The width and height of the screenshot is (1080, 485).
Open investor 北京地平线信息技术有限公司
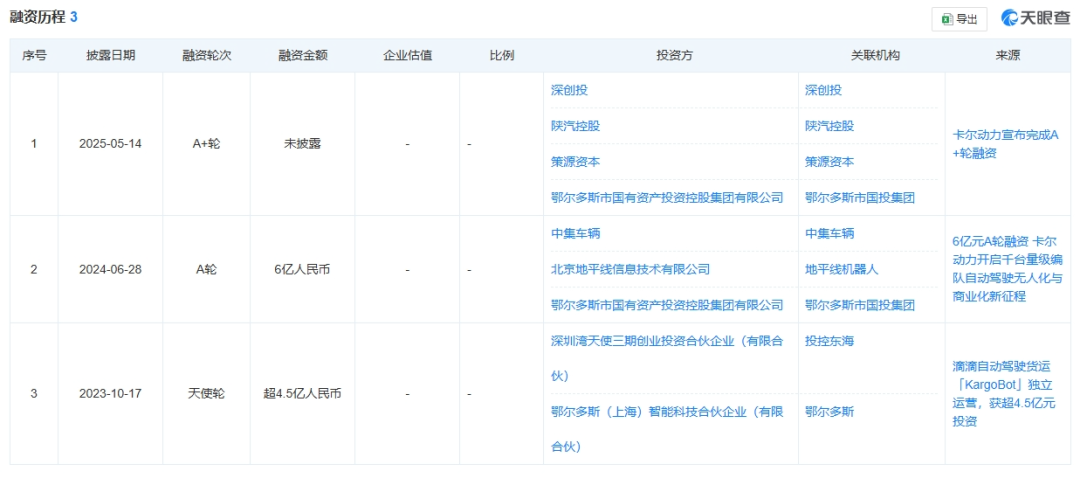click(x=630, y=269)
